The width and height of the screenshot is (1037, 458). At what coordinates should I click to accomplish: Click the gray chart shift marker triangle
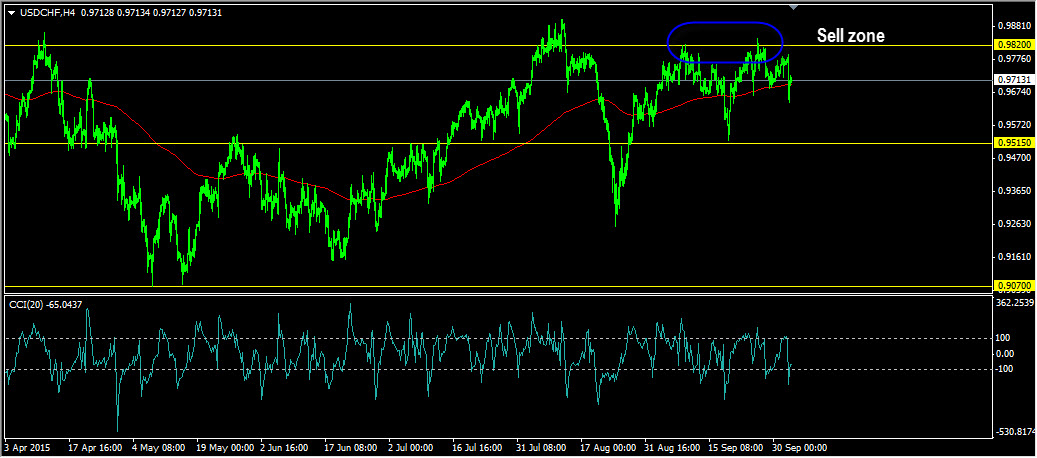coord(794,8)
